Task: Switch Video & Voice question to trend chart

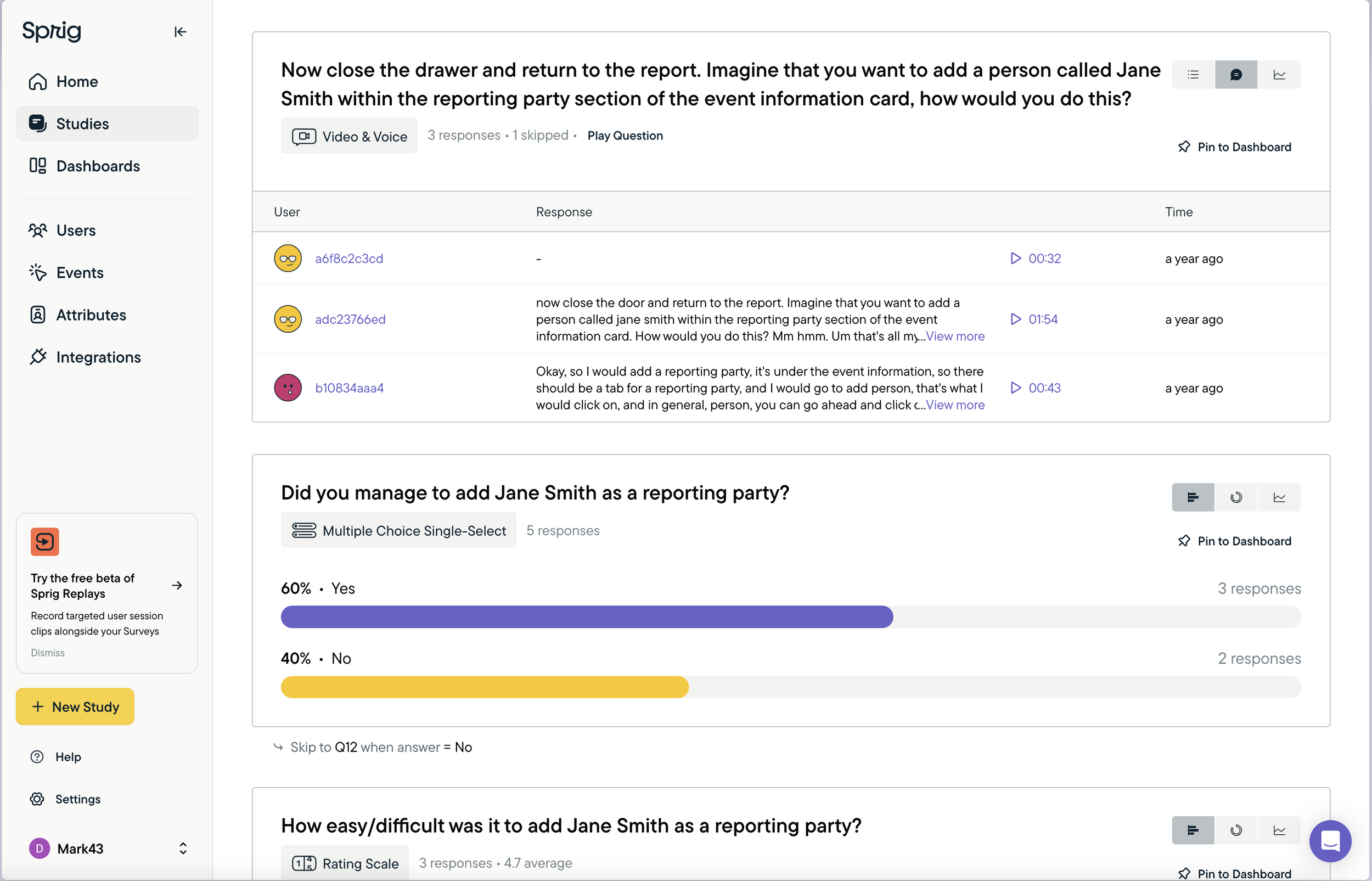Action: [x=1279, y=74]
